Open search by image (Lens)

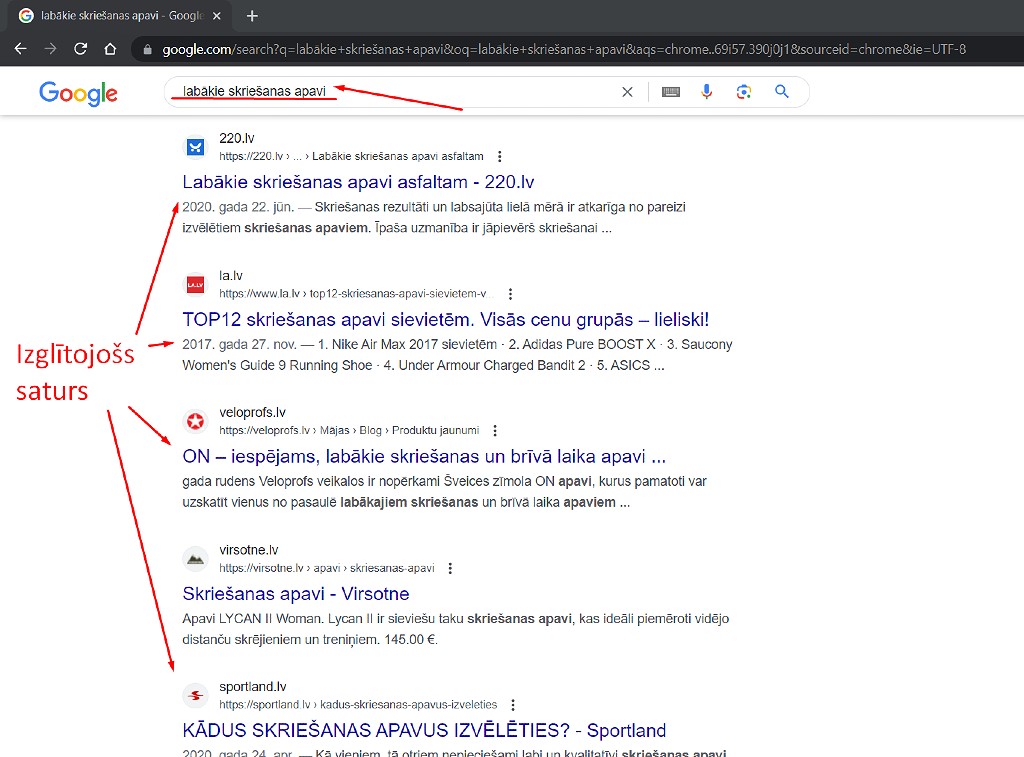[x=743, y=92]
